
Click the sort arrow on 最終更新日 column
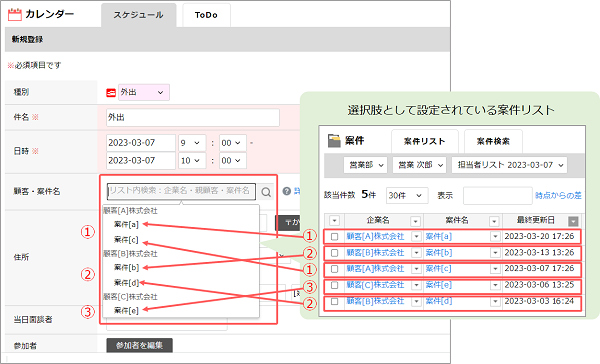coord(573,221)
